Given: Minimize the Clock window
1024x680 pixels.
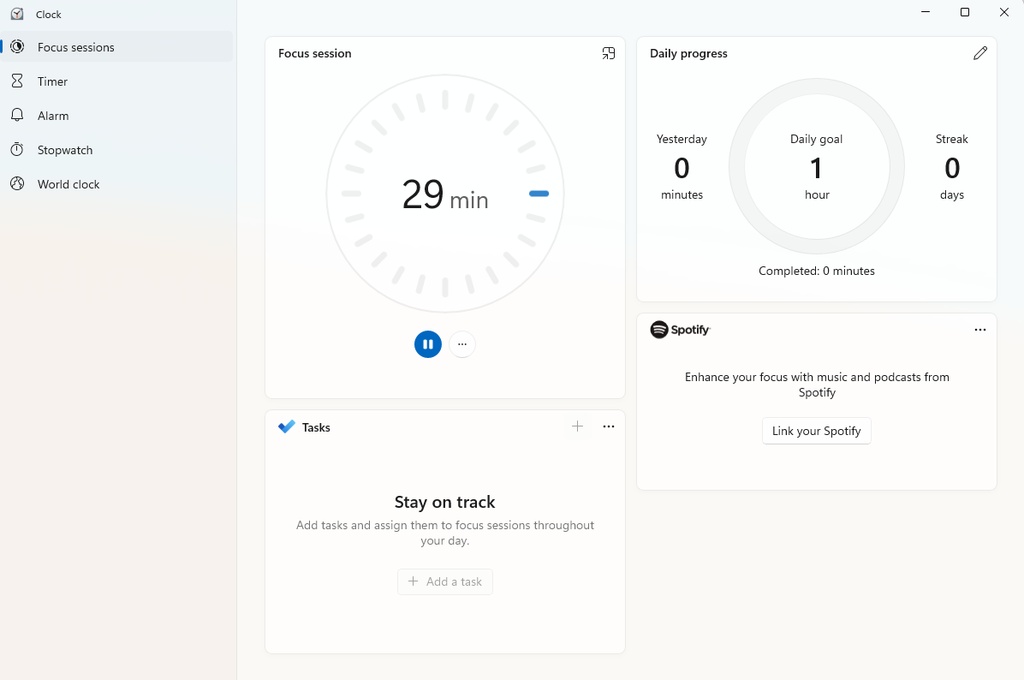Looking at the screenshot, I should [925, 12].
